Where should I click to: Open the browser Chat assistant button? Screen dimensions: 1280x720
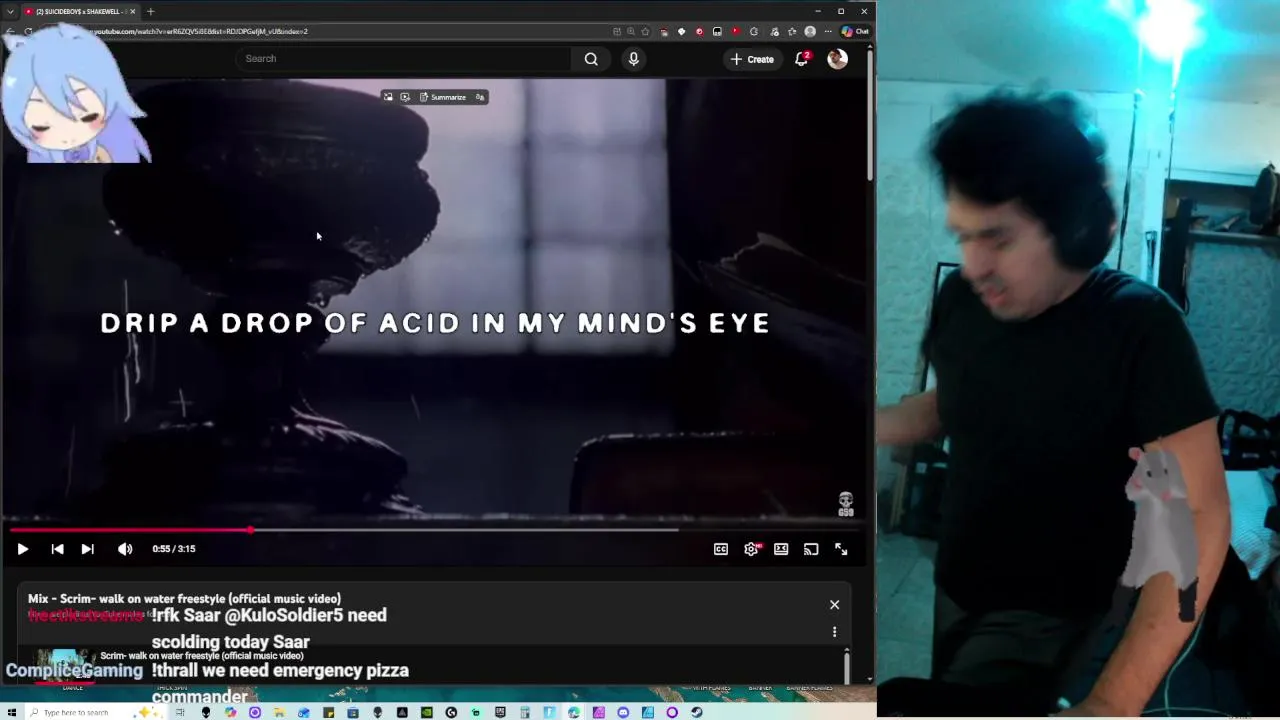click(x=855, y=31)
